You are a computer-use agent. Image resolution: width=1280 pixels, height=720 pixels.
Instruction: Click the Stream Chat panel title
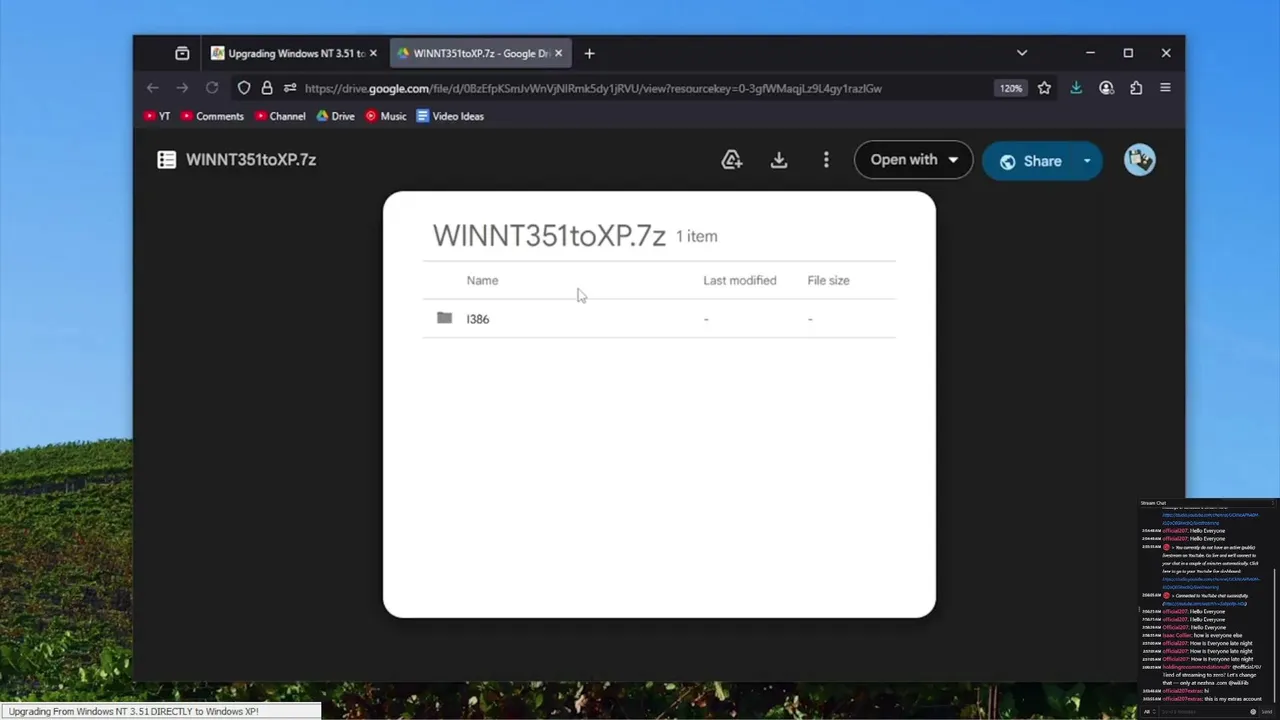[1153, 503]
